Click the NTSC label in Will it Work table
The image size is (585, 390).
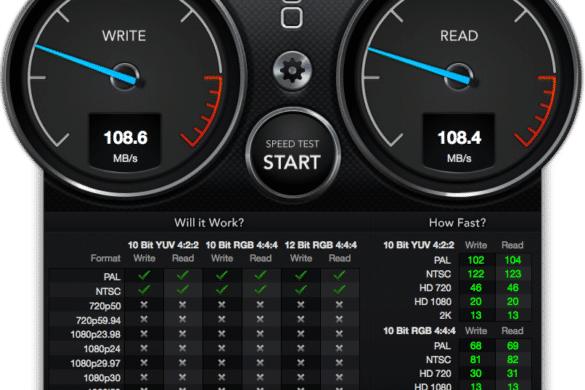pyautogui.click(x=108, y=291)
